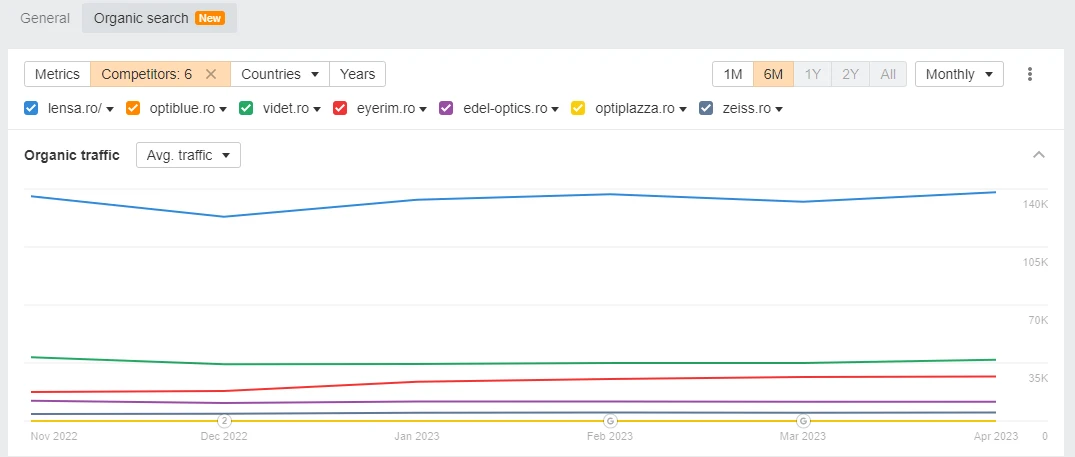Open the optiblue.ro dropdown arrow

pos(223,109)
